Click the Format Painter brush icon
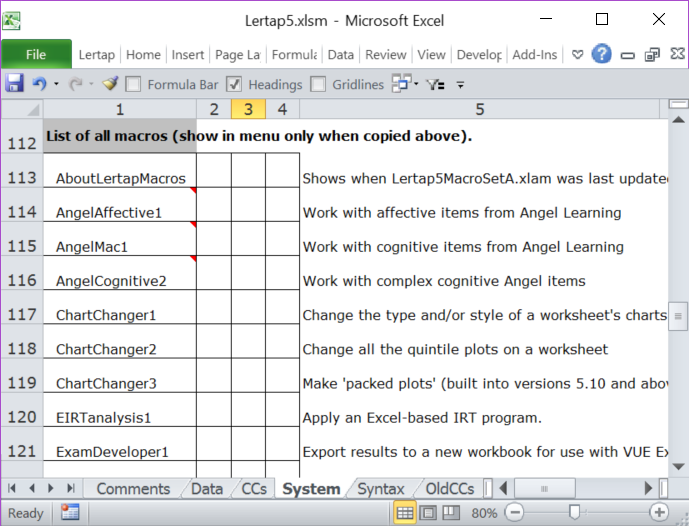This screenshot has width=689, height=526. [110, 83]
